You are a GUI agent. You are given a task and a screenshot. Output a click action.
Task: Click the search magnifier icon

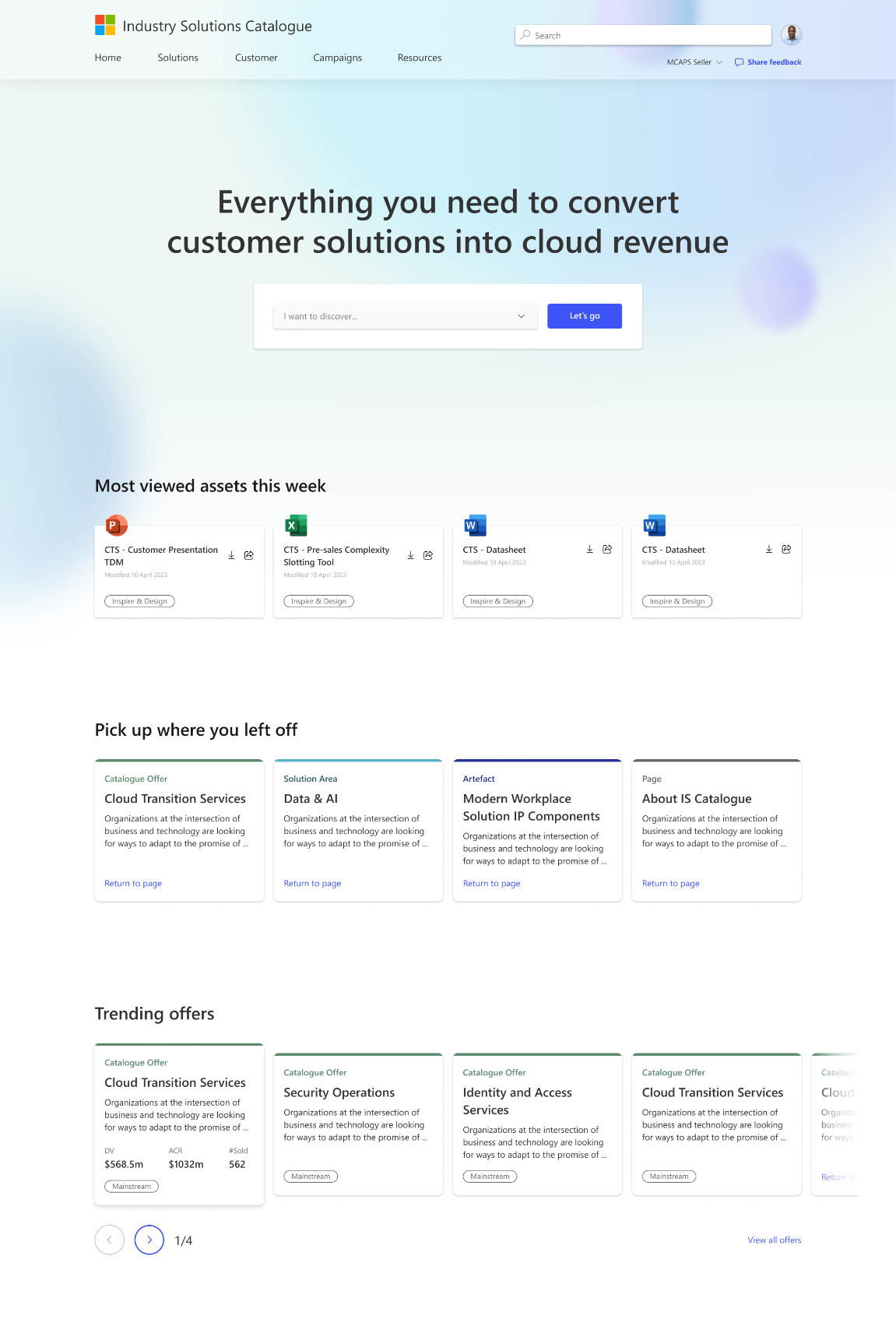(x=526, y=35)
